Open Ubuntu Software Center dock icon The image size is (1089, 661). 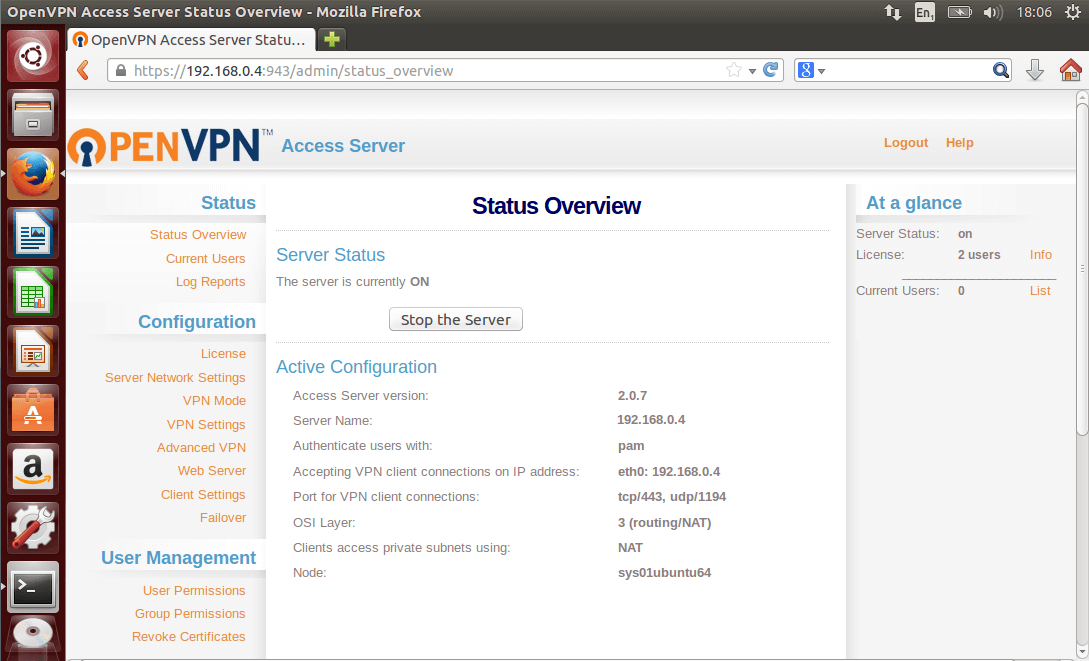[x=33, y=410]
